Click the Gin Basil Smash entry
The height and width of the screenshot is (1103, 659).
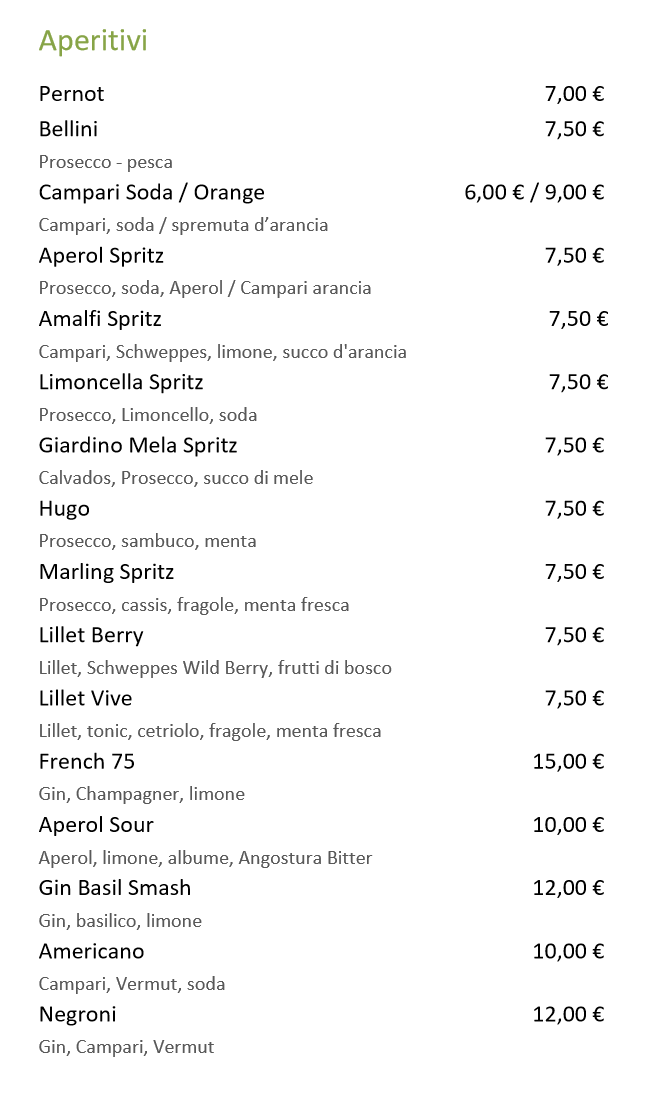point(114,888)
